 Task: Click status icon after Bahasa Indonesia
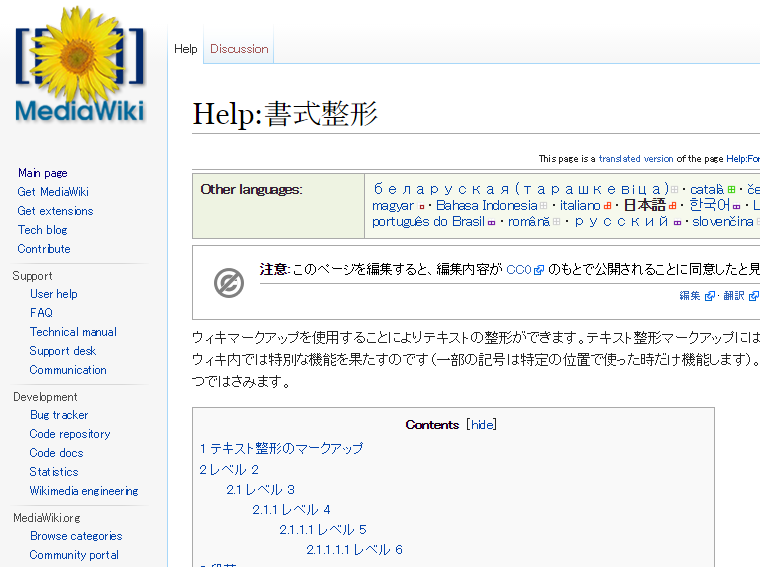(544, 206)
